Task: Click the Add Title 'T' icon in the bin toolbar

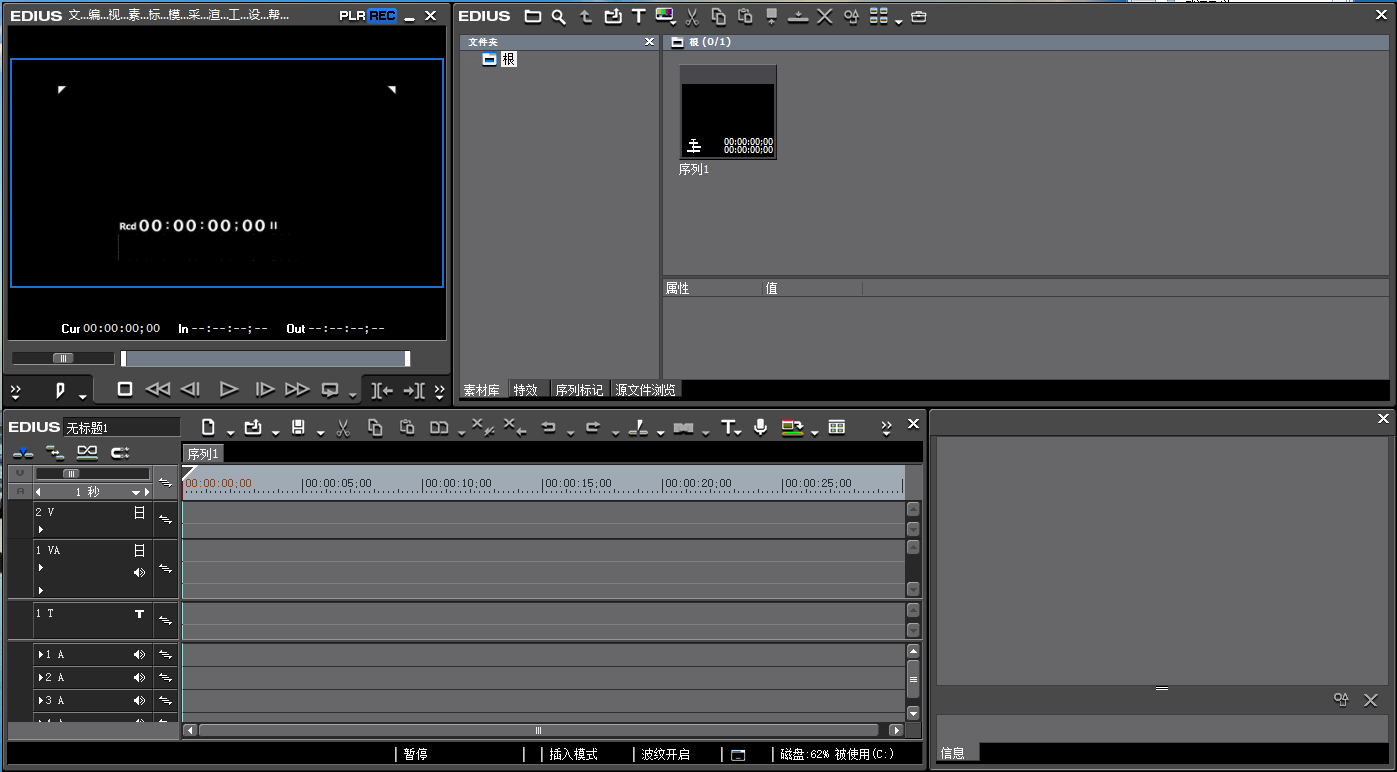Action: tap(638, 16)
